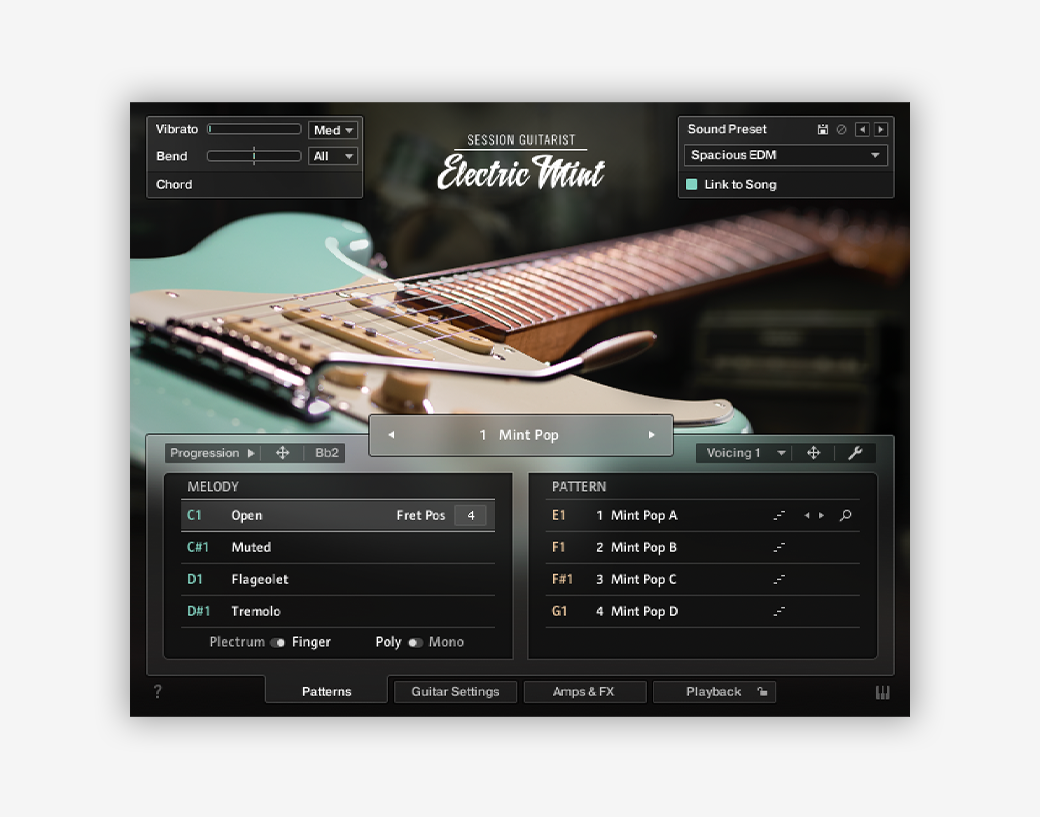1040x817 pixels.
Task: Save the current sound preset
Action: [x=822, y=129]
